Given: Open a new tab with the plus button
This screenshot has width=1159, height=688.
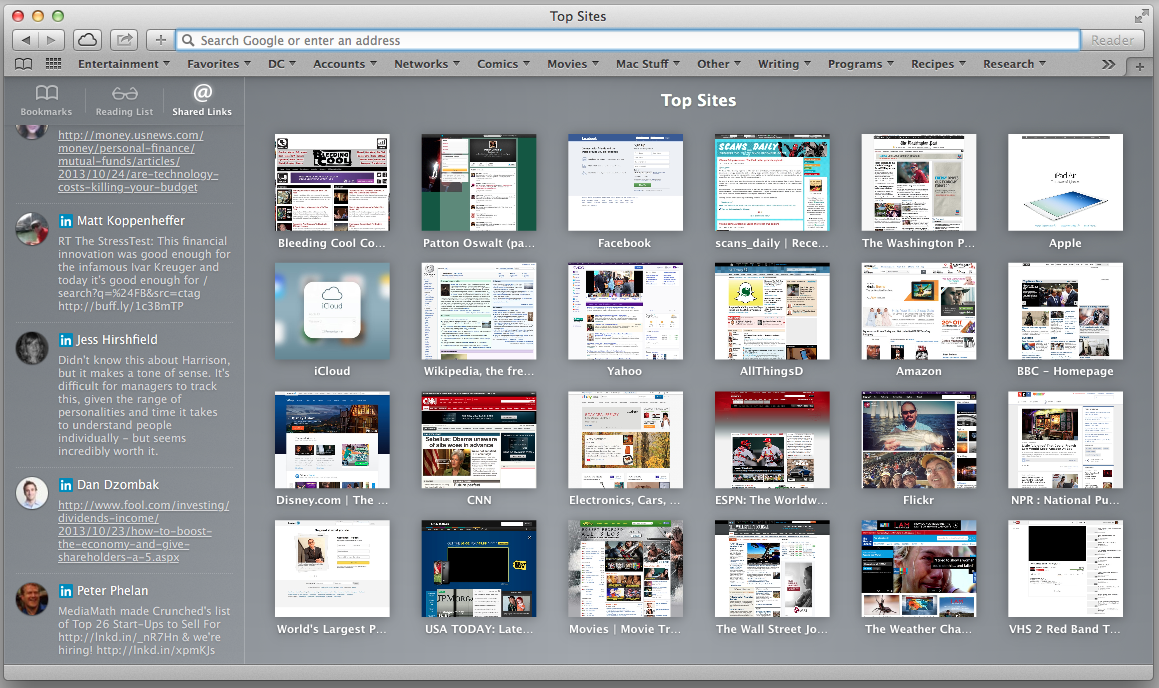Looking at the screenshot, I should 1139,67.
